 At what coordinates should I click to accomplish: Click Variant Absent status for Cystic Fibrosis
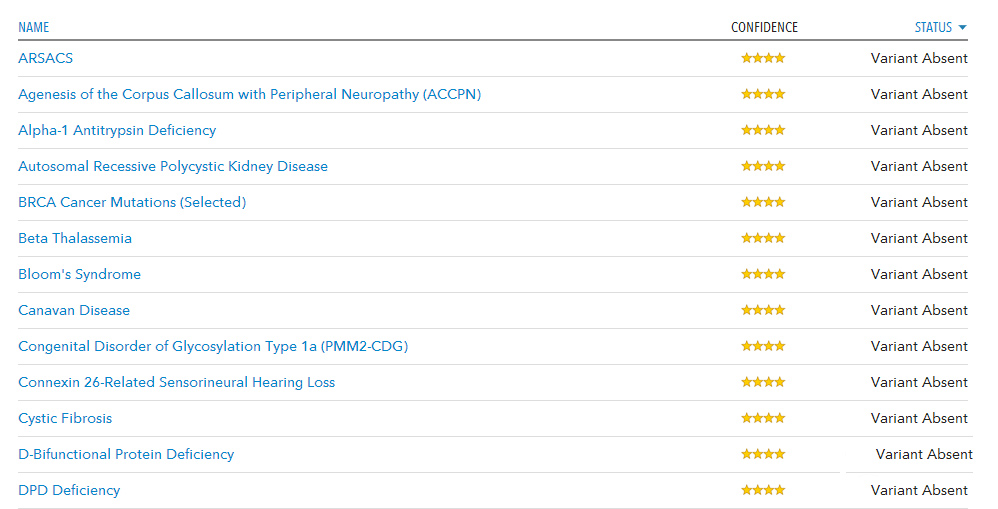coord(919,418)
